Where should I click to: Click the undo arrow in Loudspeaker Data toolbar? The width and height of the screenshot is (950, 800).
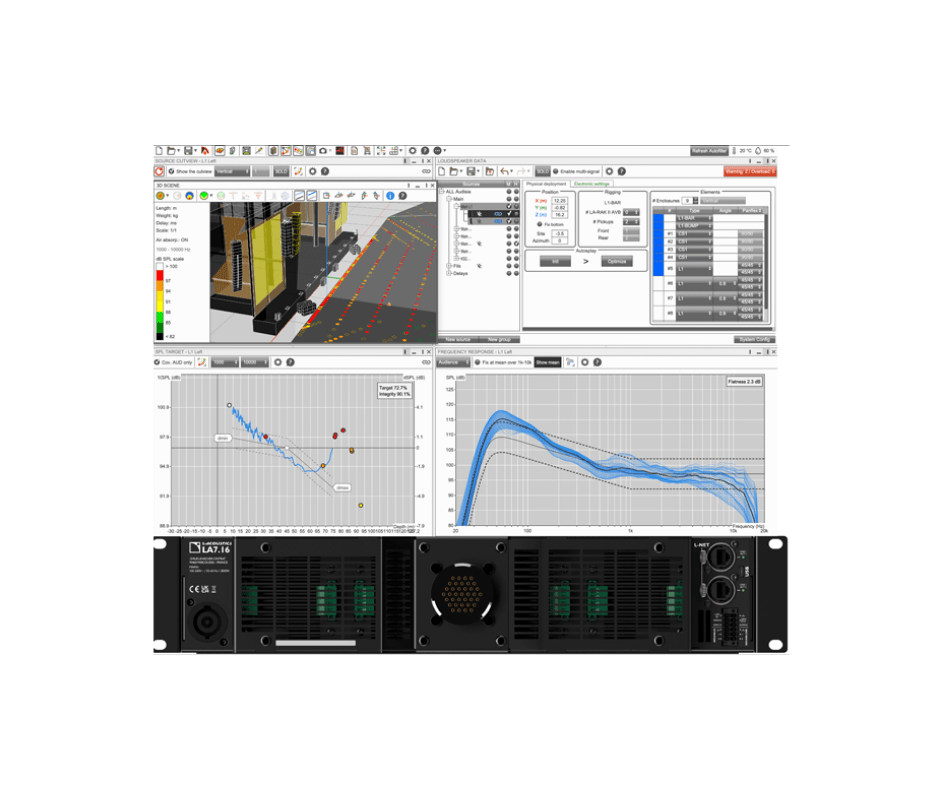click(504, 172)
